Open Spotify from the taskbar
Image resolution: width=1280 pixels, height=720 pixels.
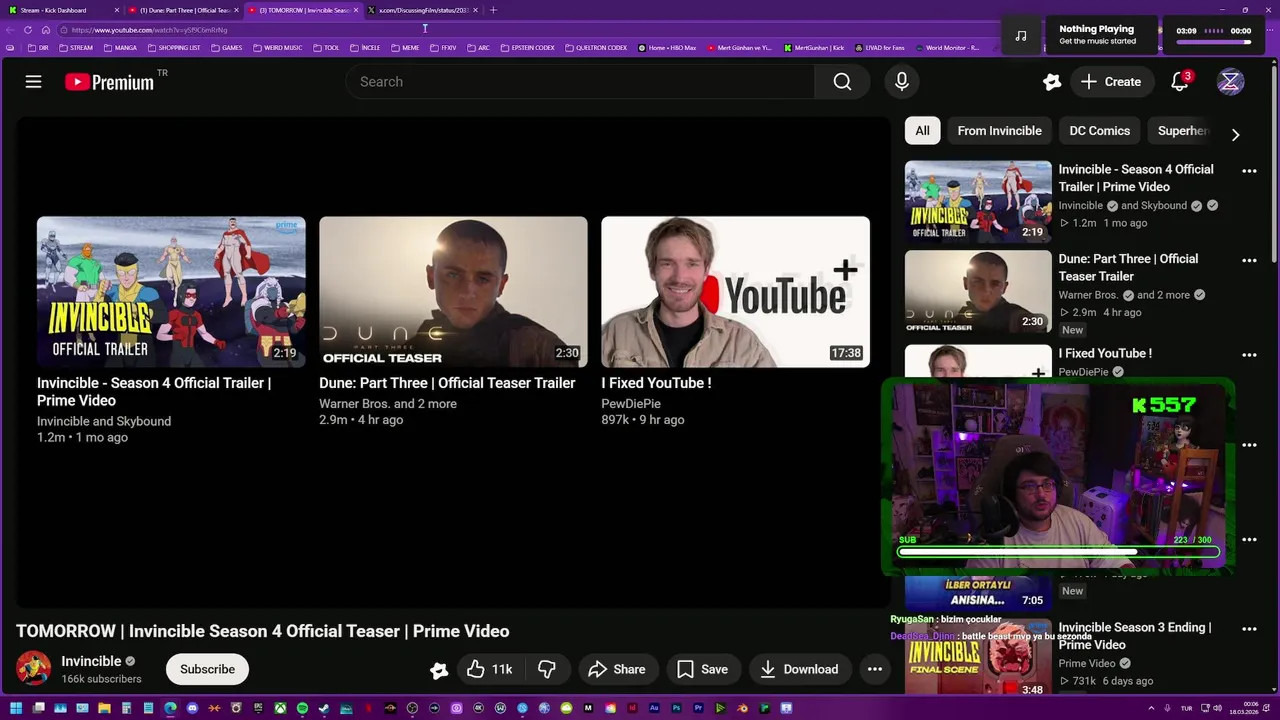302,708
